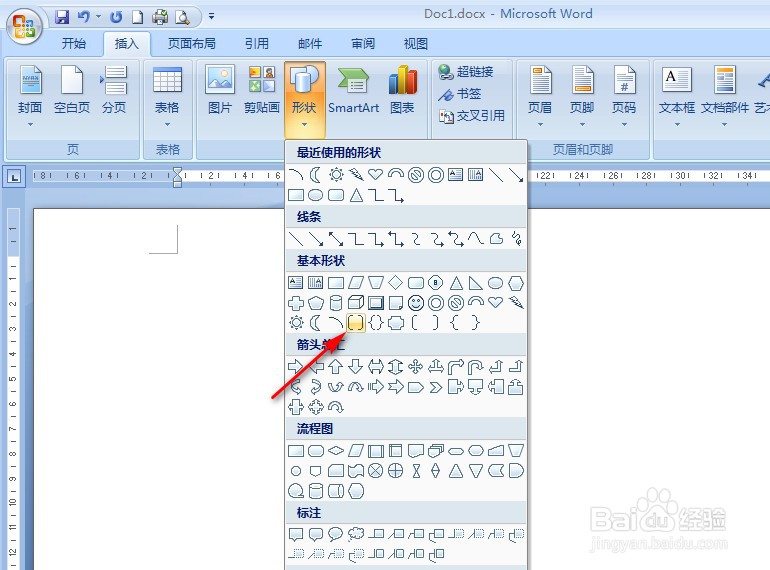Insert a SmartArt graphic
The width and height of the screenshot is (770, 570).
pos(354,90)
